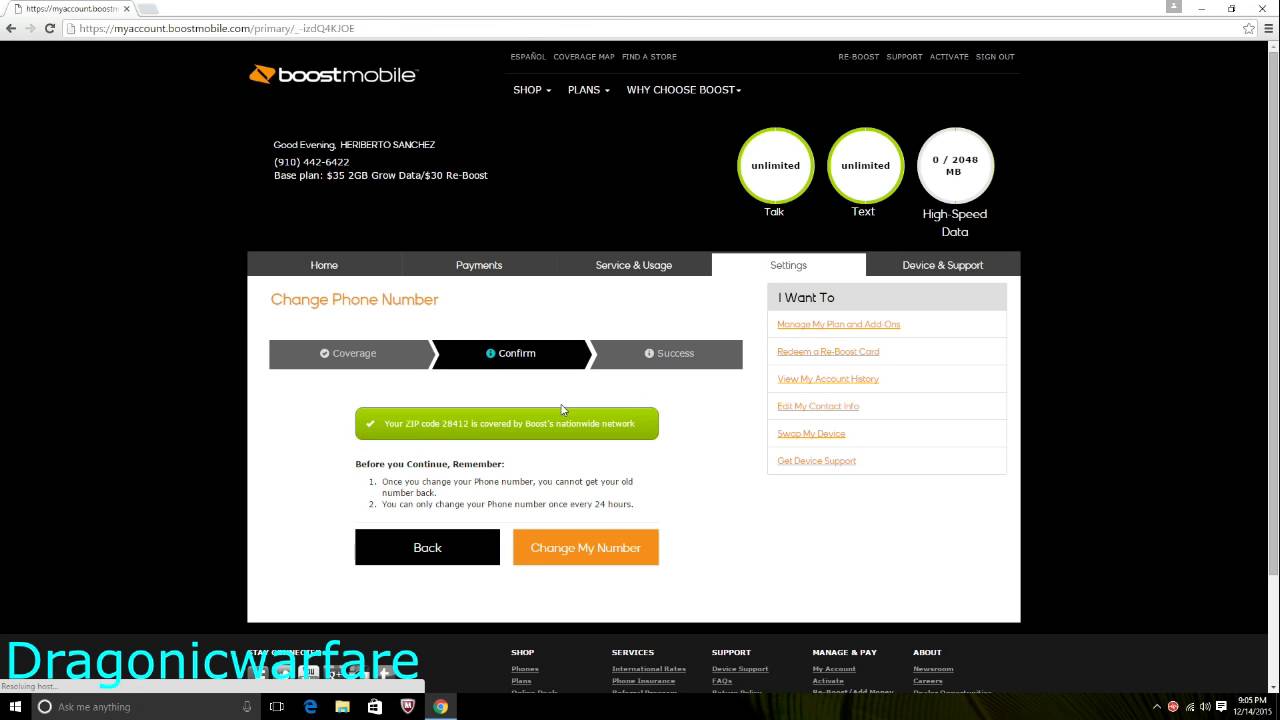Click the Cortana Ask me anything box
This screenshot has height=720, width=1280.
coord(143,707)
